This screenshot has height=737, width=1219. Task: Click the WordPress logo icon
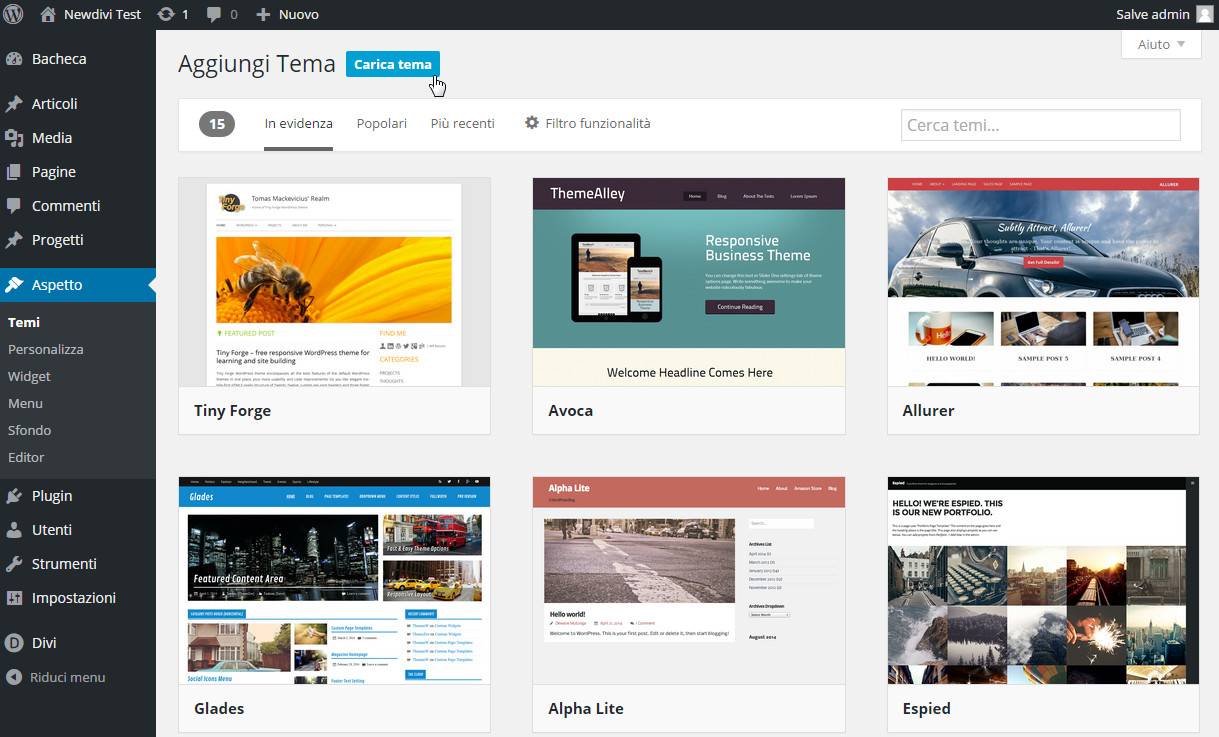(x=14, y=14)
